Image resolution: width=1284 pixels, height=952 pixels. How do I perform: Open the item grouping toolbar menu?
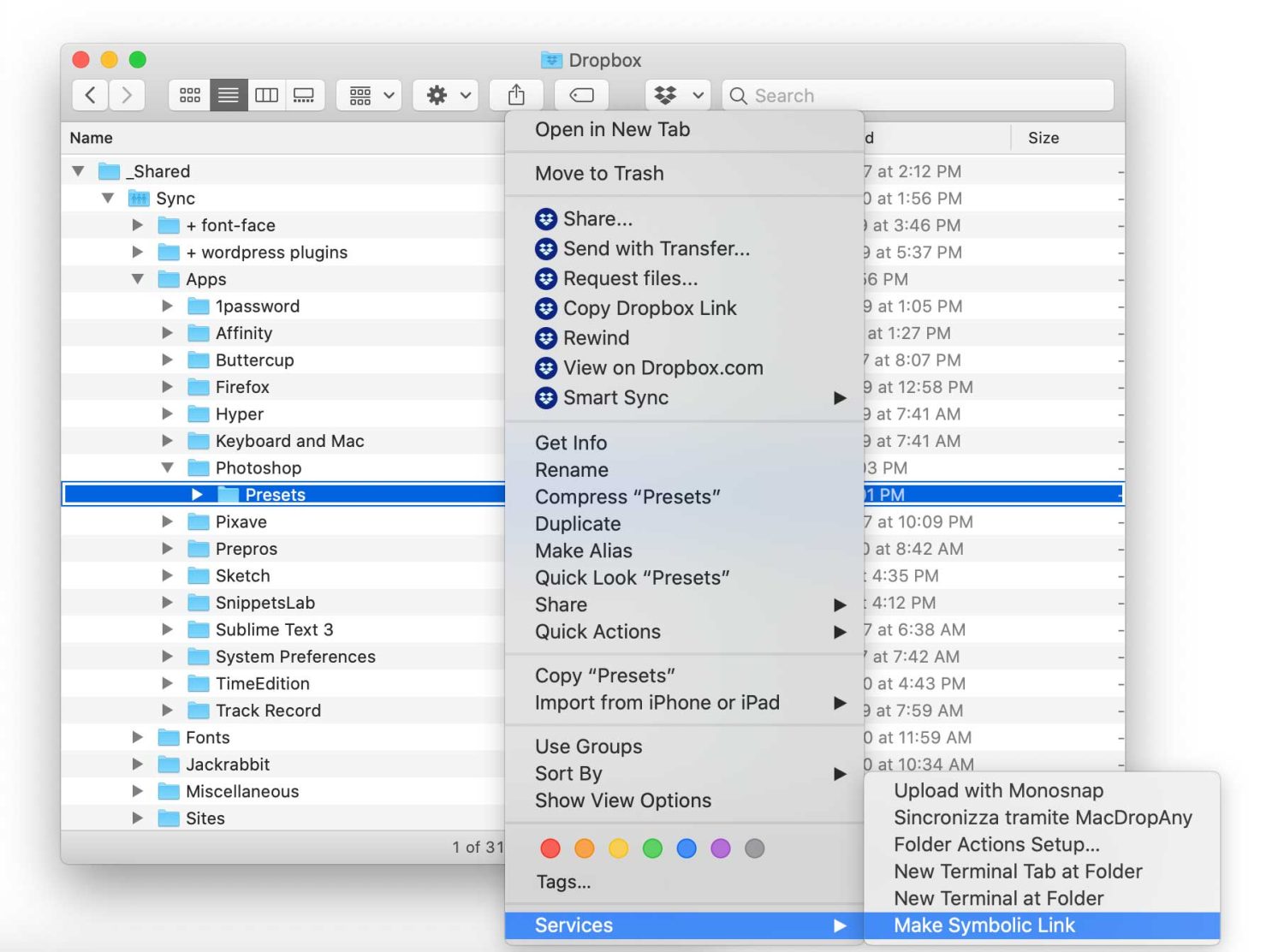point(367,94)
